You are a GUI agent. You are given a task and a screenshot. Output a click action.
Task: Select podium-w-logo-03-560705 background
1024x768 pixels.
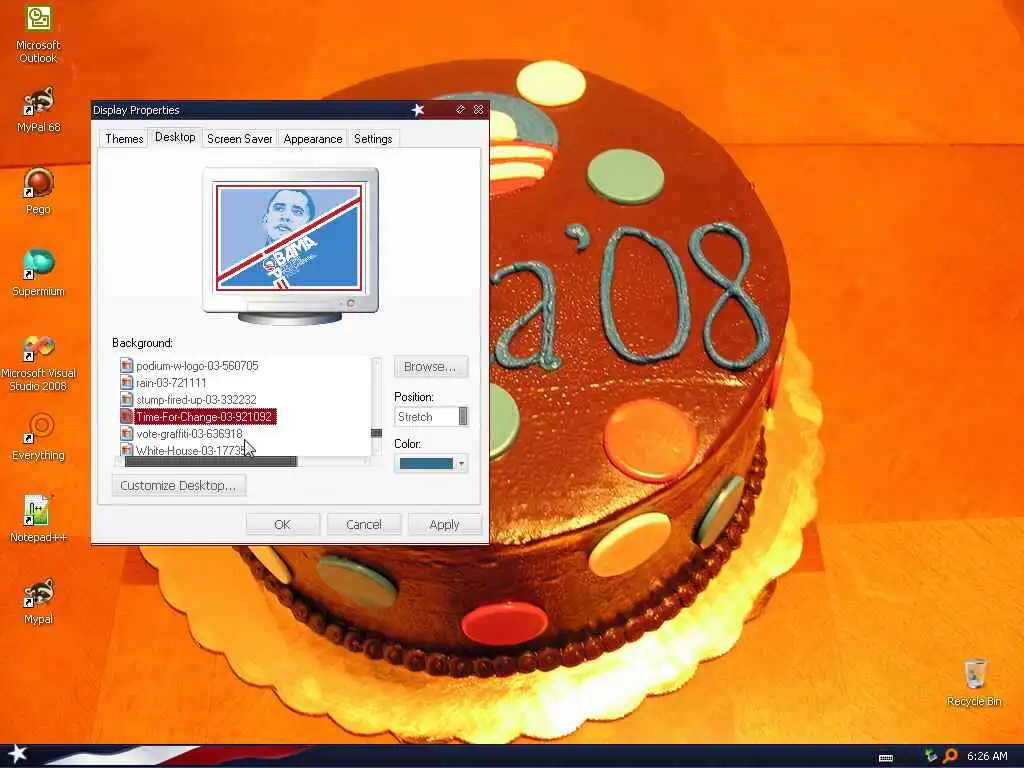click(197, 366)
